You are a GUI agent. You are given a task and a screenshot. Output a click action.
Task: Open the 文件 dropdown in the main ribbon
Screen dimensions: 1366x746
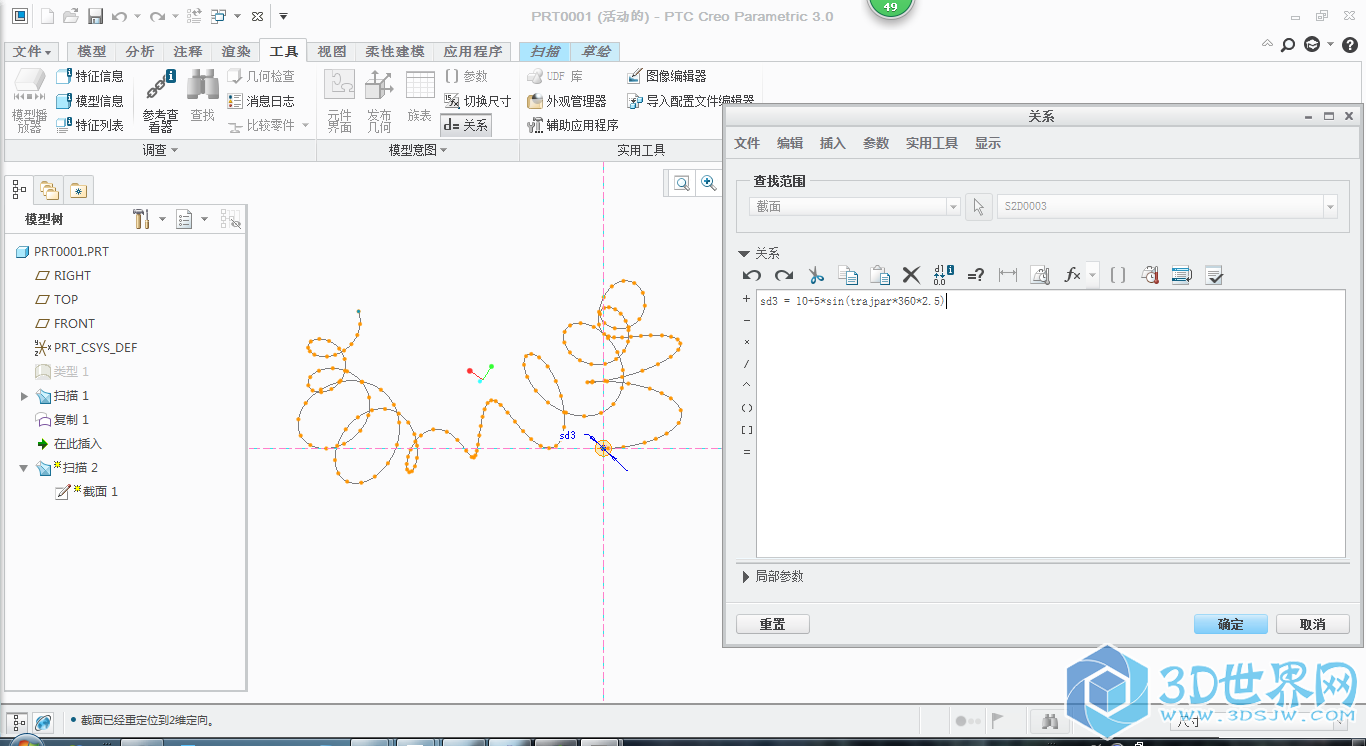[33, 52]
